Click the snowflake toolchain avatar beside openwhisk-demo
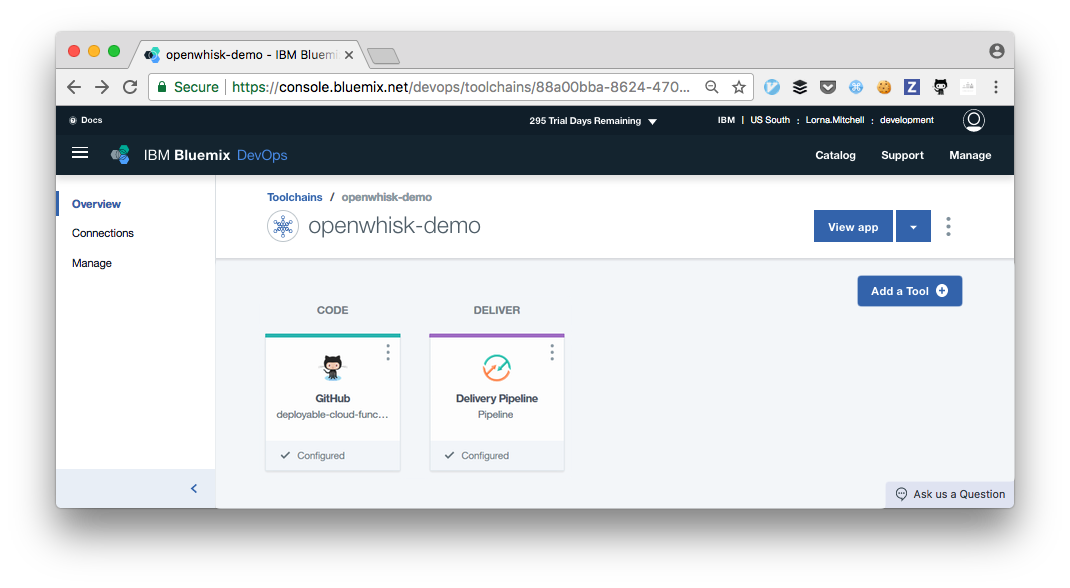 coord(283,226)
